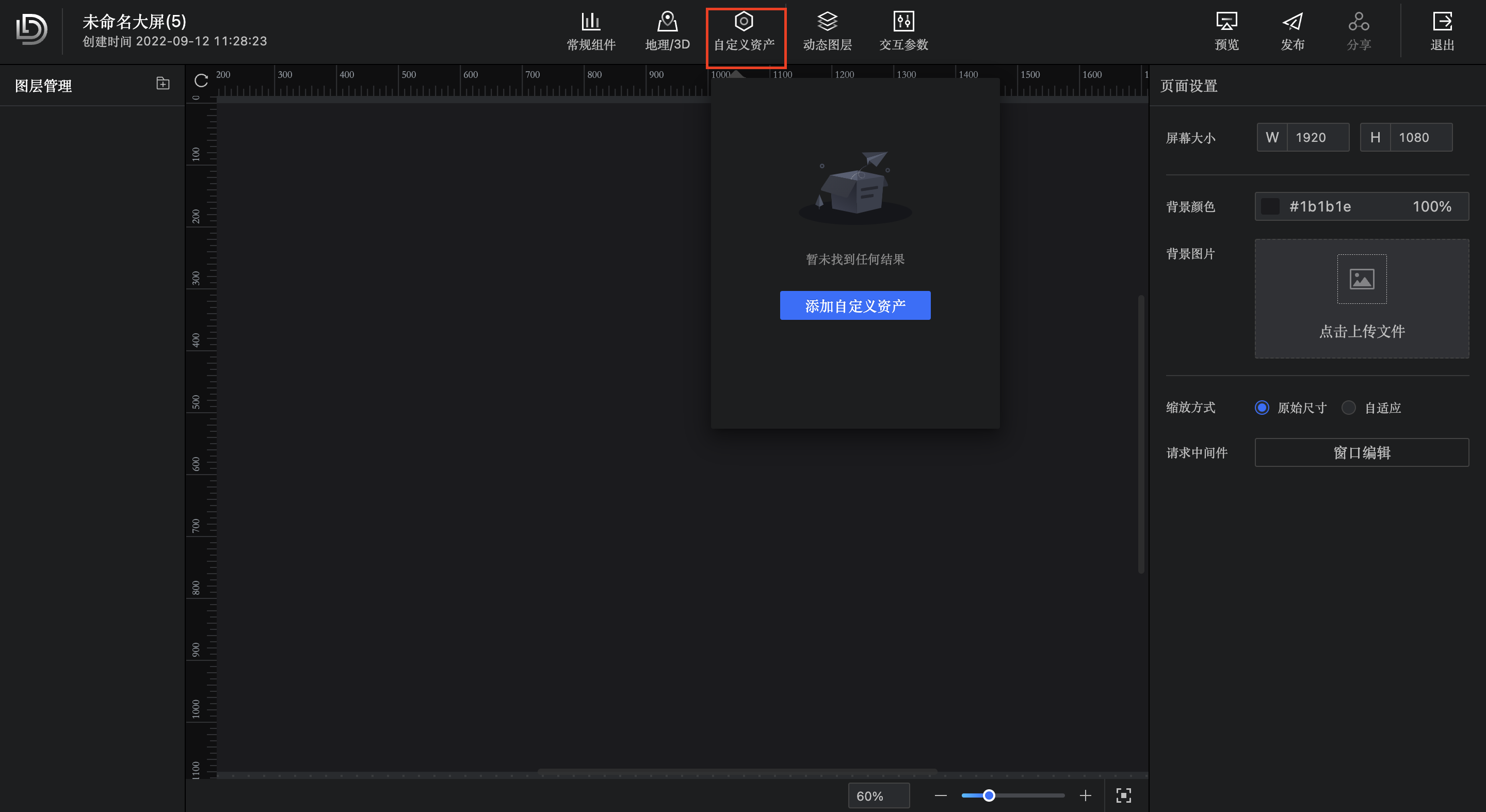Click the fit-to-screen icon at the bottom

point(1123,795)
